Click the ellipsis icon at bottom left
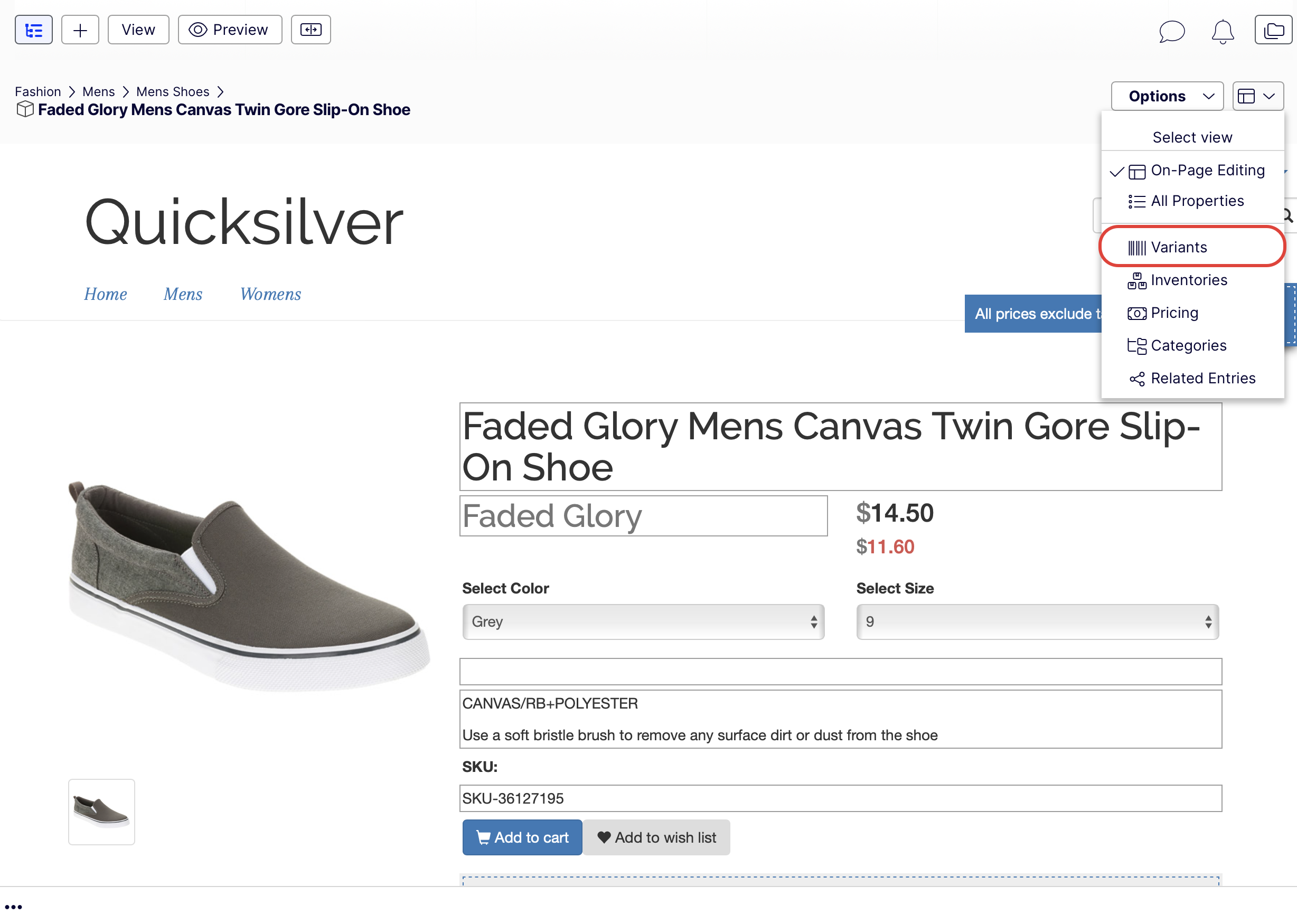Viewport: 1297px width, 924px height. tap(13, 907)
